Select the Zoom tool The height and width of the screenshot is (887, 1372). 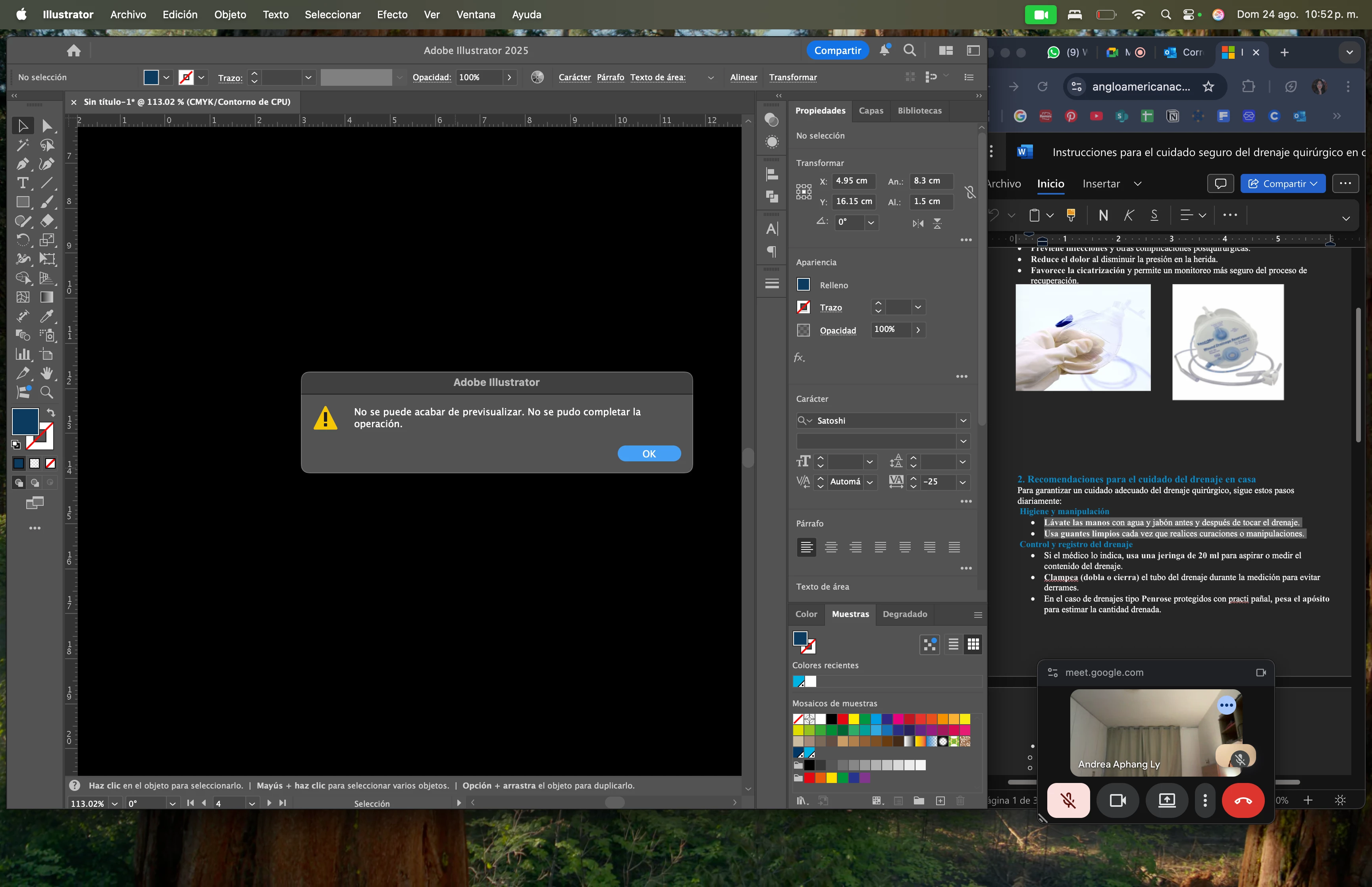(46, 392)
